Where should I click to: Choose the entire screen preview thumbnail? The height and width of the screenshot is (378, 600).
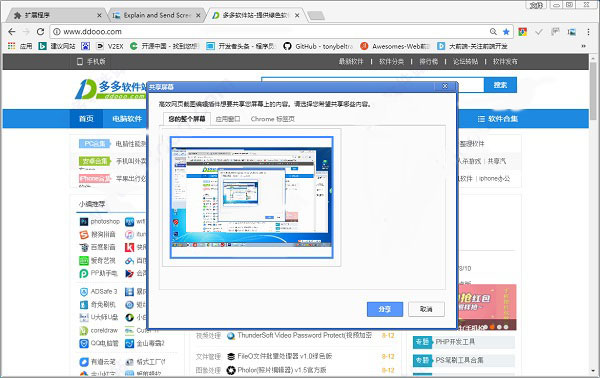[251, 197]
